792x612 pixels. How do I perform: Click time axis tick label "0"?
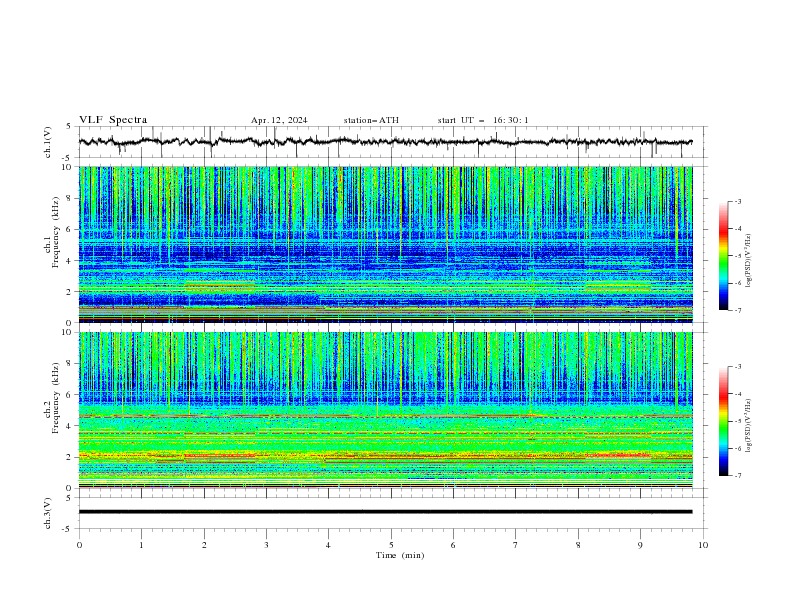click(x=79, y=545)
